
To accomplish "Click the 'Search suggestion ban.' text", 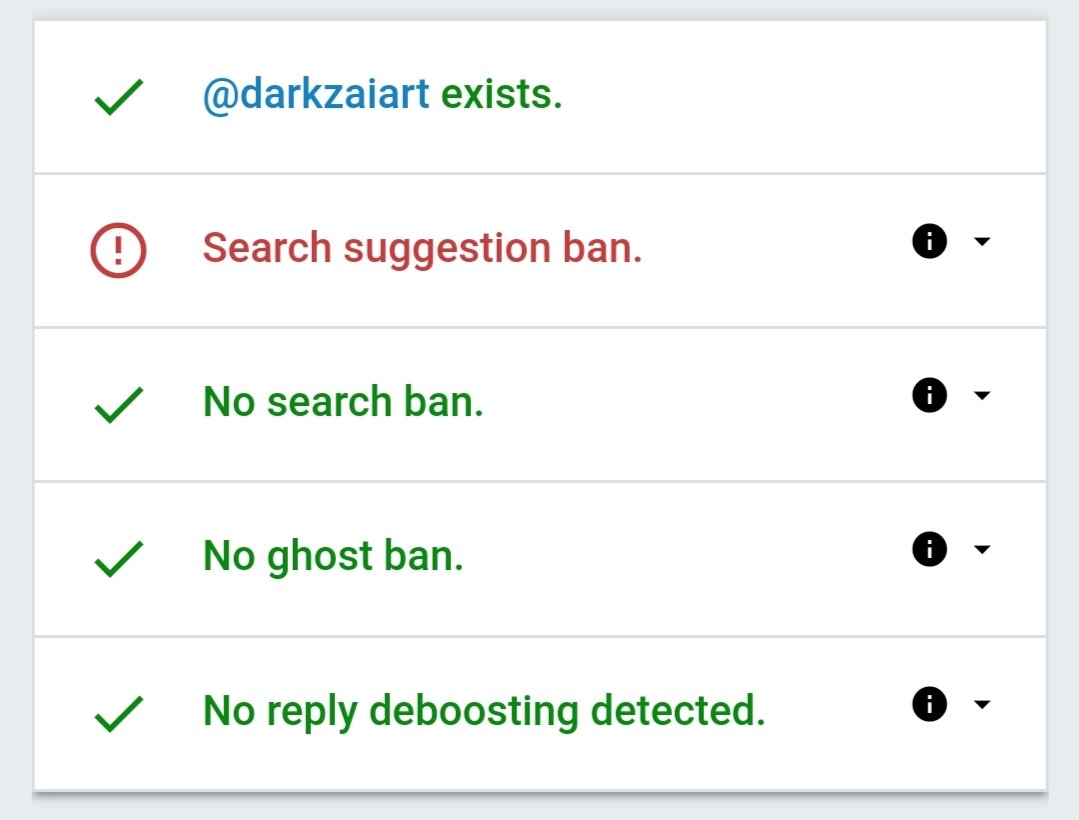I will click(x=423, y=248).
